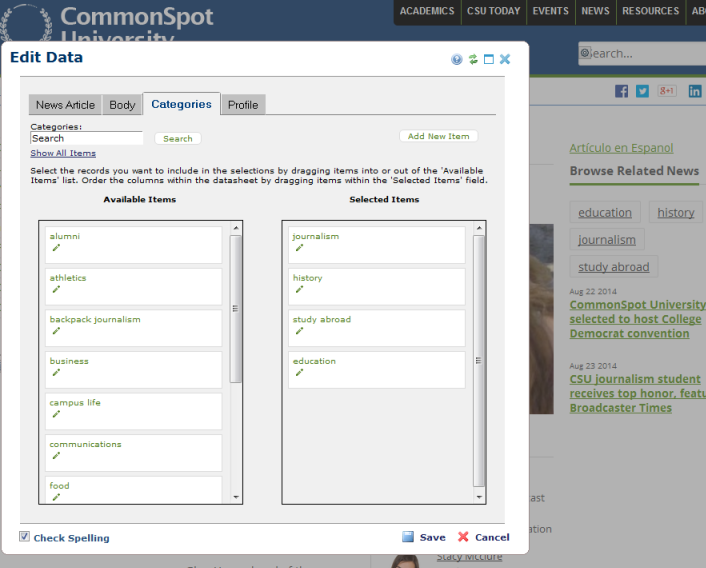706x568 pixels.
Task: Select the journalism selected item
Action: [376, 244]
